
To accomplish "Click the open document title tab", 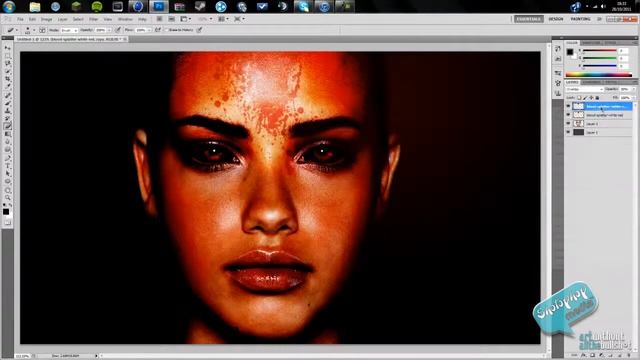I will 69,39.
